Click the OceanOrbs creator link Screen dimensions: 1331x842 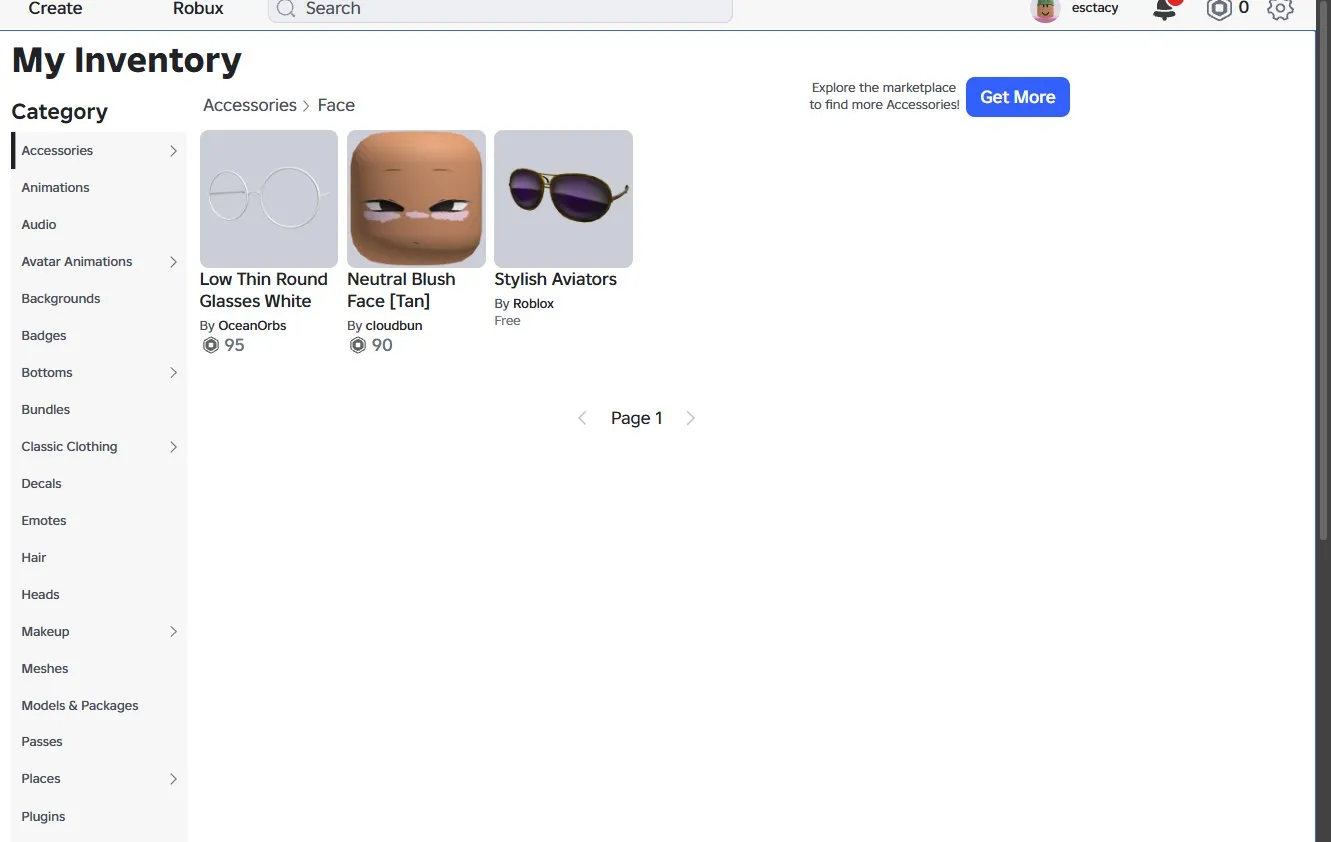(x=252, y=326)
